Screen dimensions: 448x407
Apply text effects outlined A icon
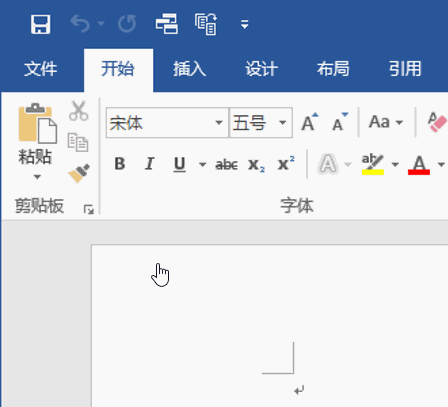(328, 164)
